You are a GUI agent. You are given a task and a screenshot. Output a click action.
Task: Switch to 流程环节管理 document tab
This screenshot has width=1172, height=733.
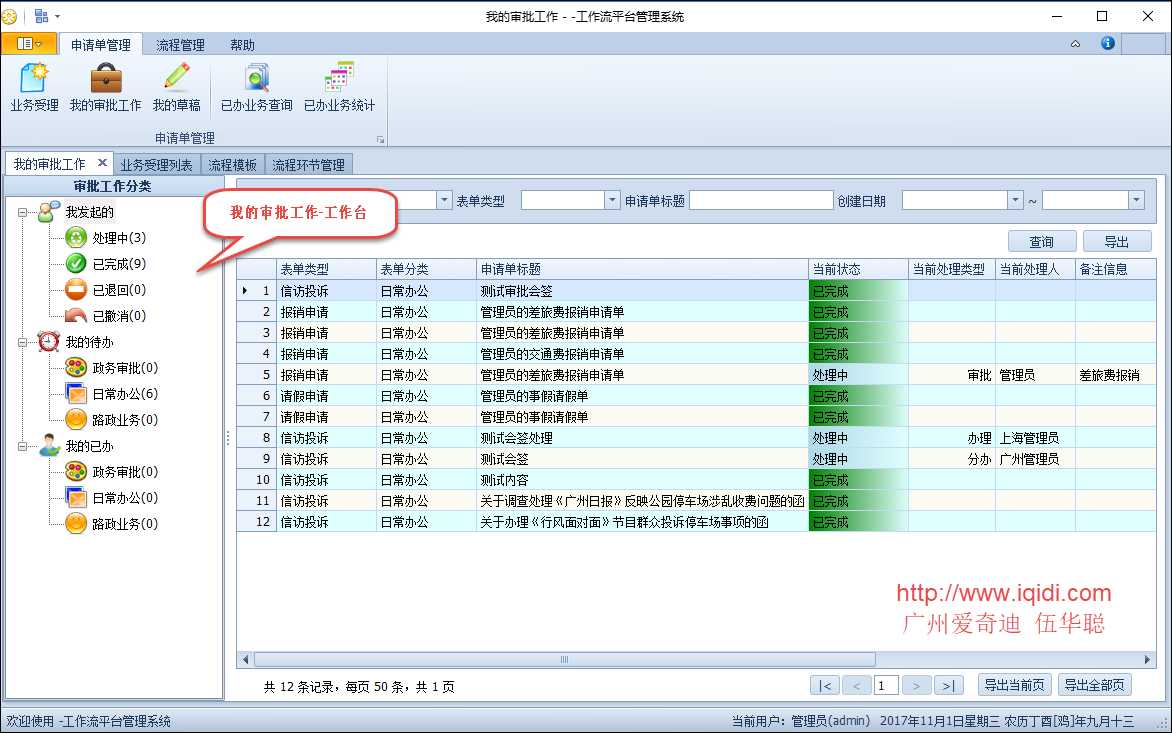308,165
